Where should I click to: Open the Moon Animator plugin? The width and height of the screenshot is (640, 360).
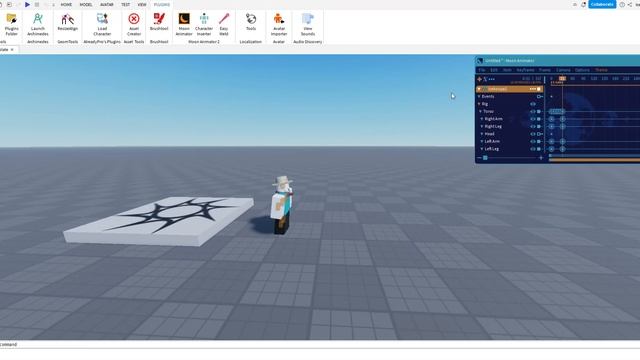[184, 24]
